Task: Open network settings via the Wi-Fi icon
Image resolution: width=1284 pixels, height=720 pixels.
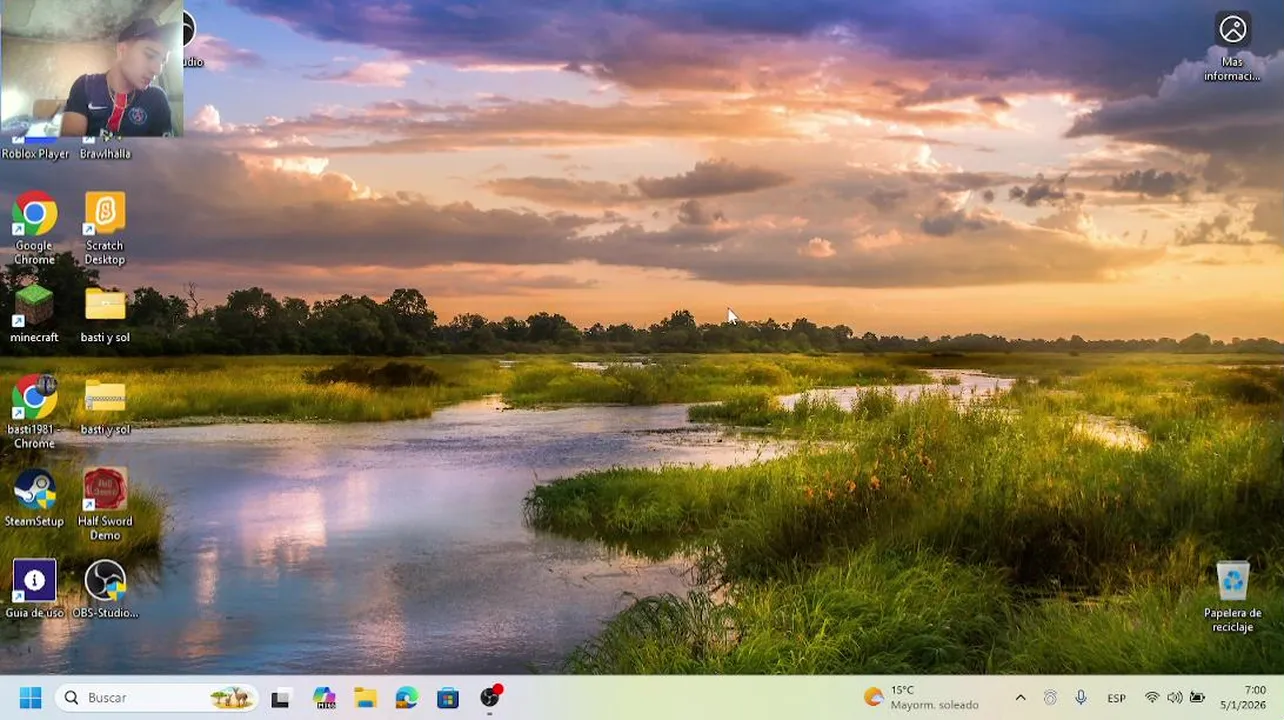Action: click(1152, 698)
